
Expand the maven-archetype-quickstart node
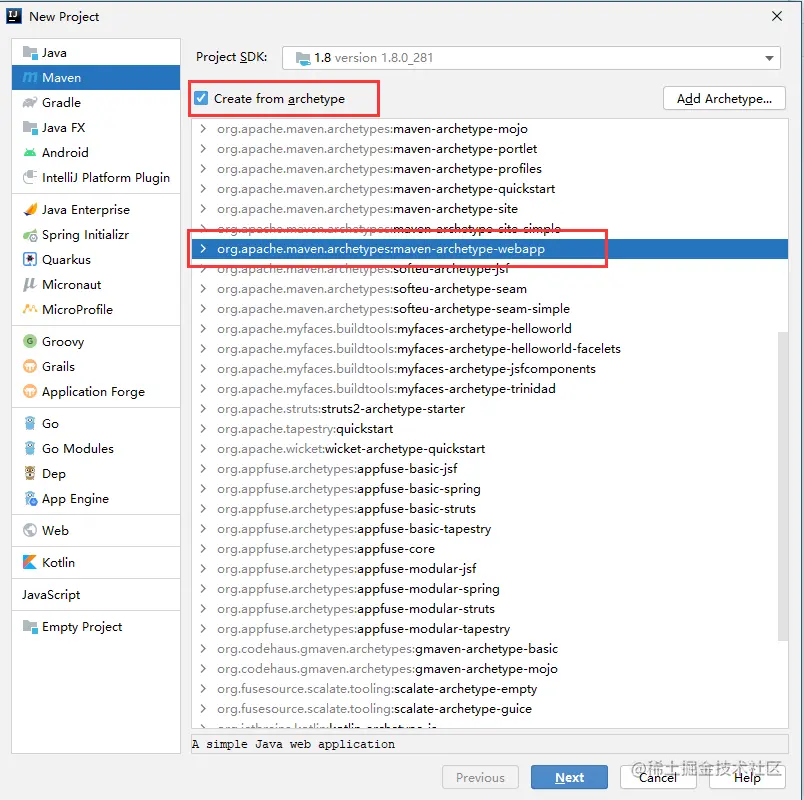tap(203, 189)
